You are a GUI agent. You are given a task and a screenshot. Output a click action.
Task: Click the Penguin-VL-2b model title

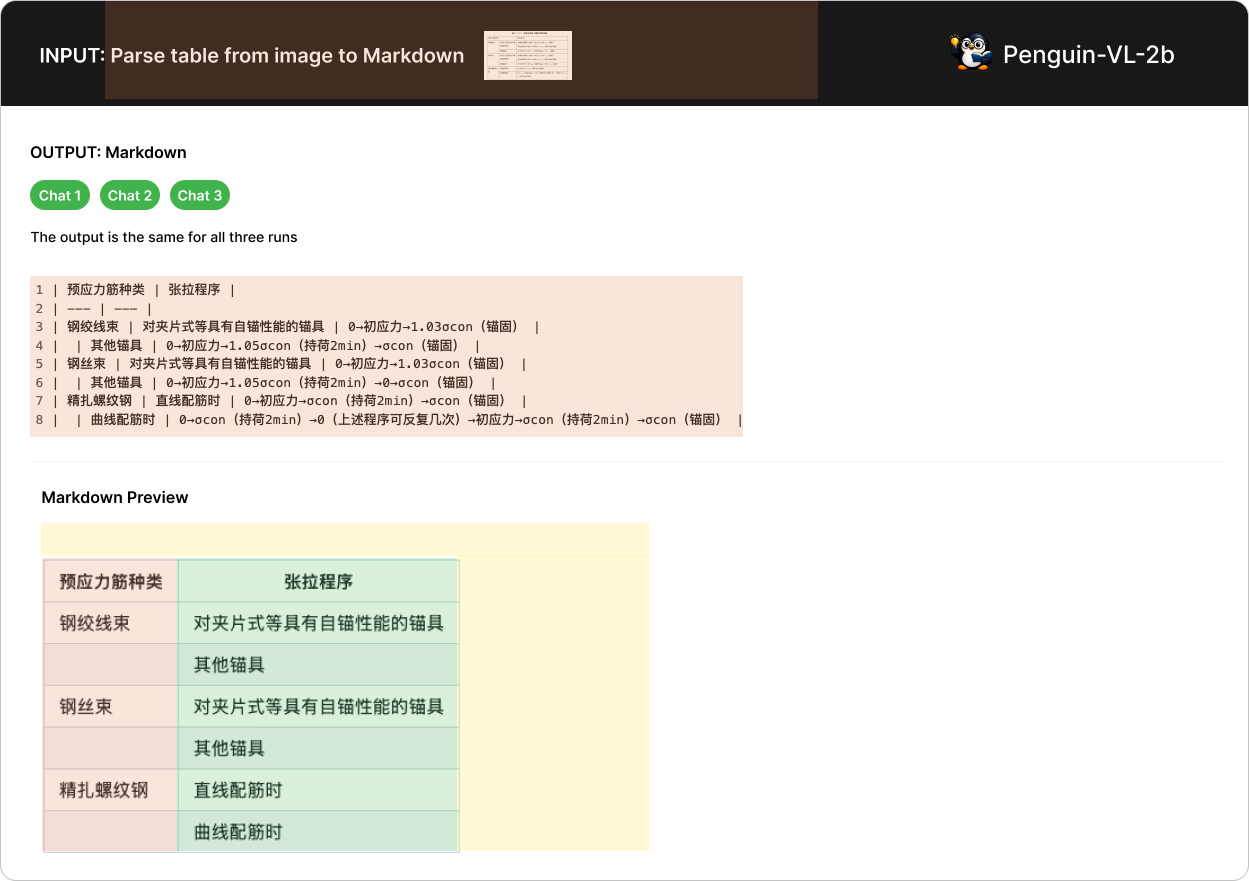(1088, 55)
